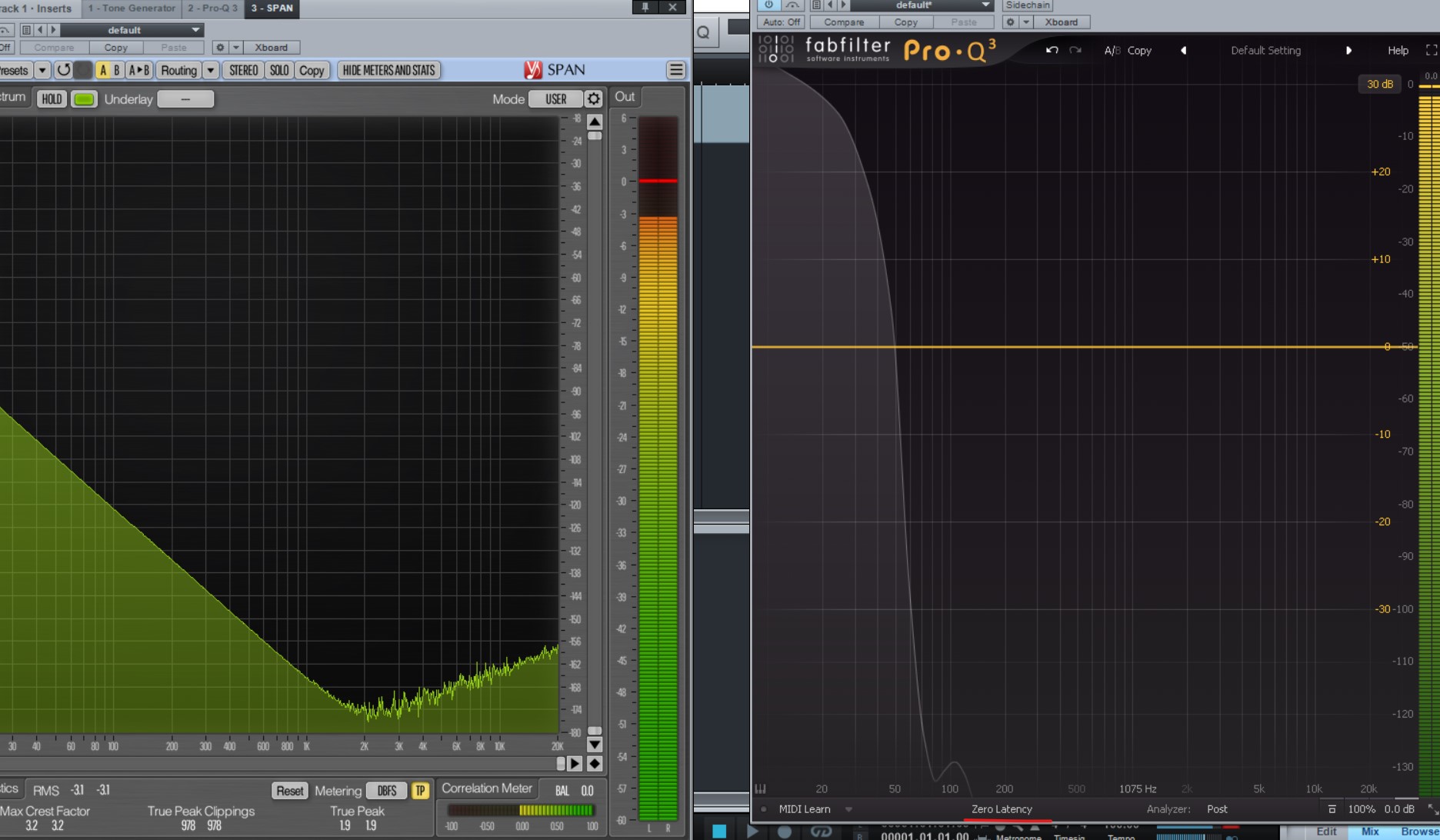Click Routing button in SPAN
Screen dimensions: 1440x840
coord(178,70)
